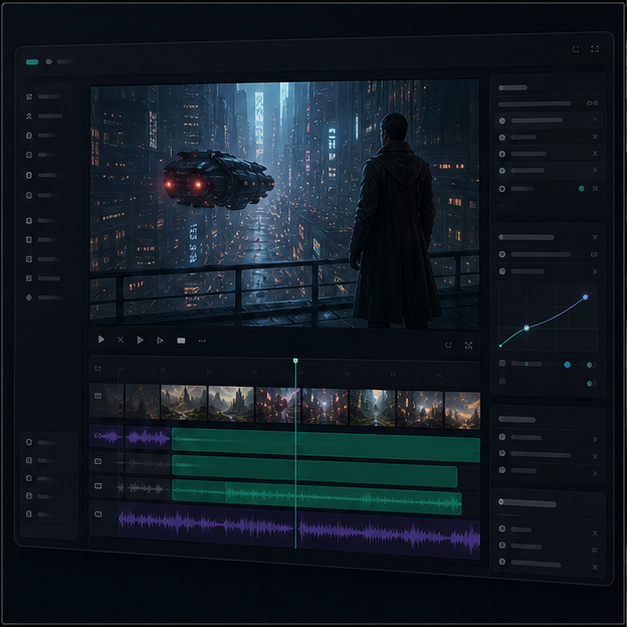This screenshot has width=627, height=627.
Task: Select the last orange sunset thumbnail in the filmstrip
Action: coord(462,410)
